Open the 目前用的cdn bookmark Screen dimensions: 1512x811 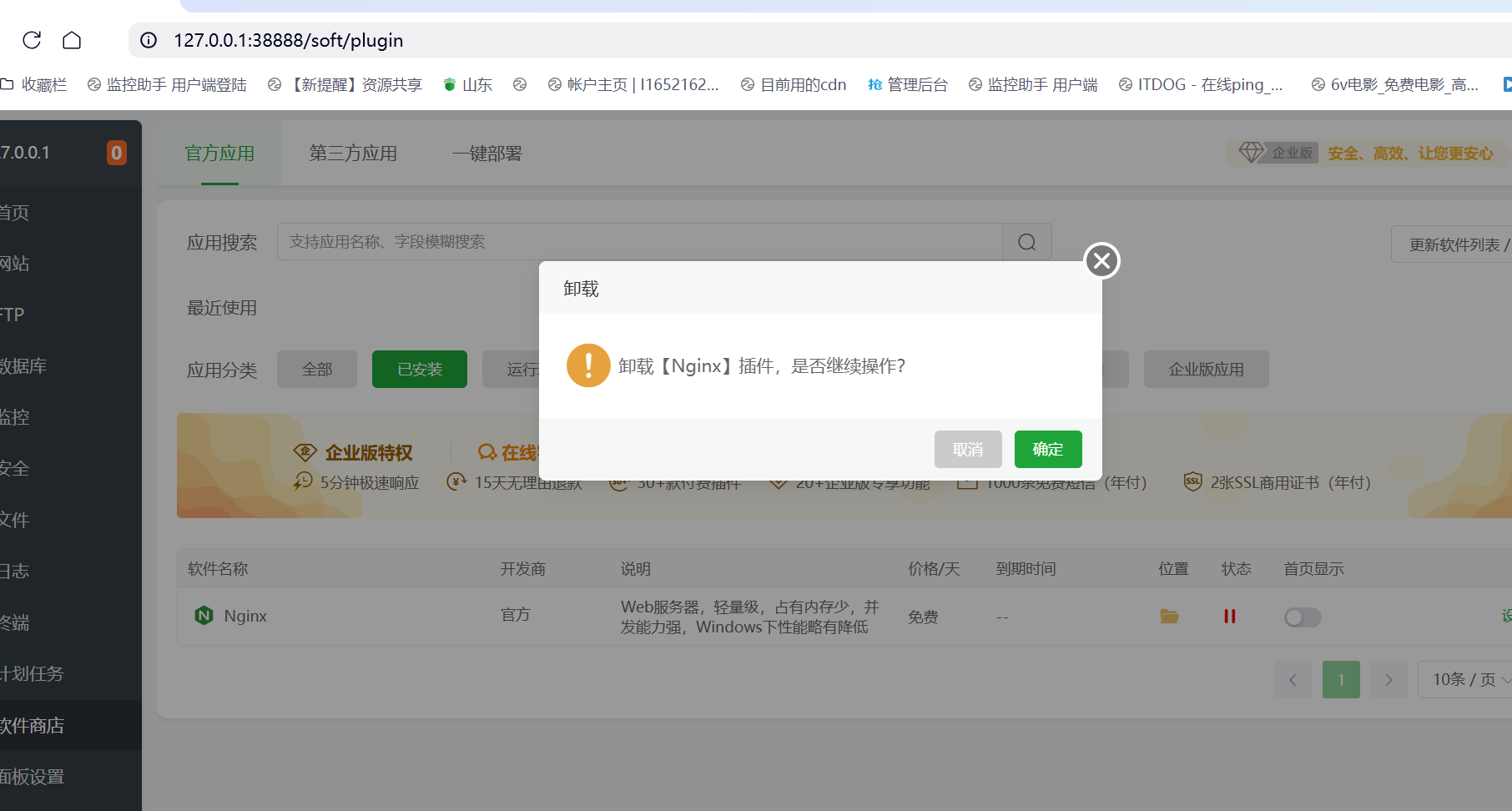tap(794, 84)
